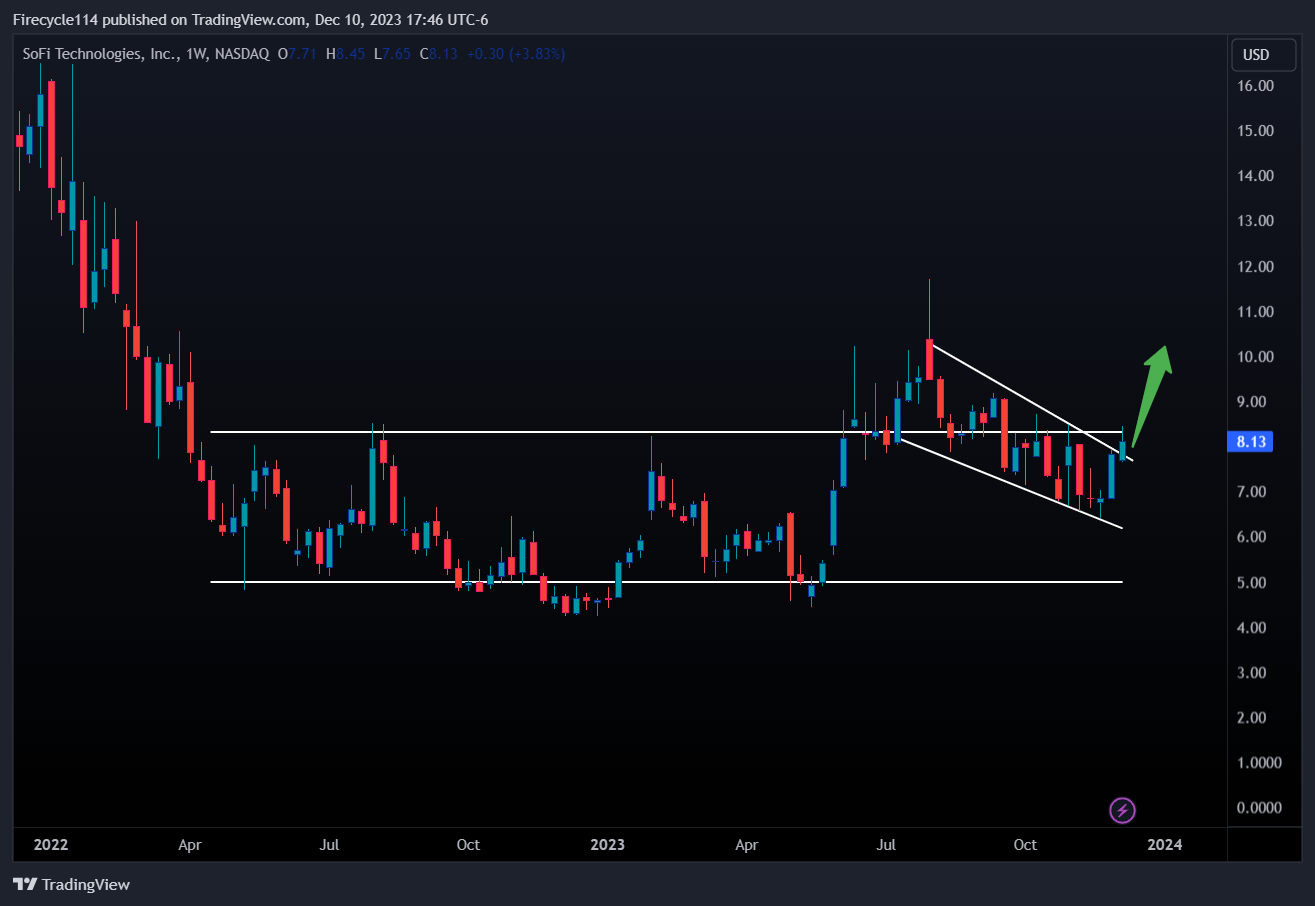Image resolution: width=1315 pixels, height=906 pixels.
Task: Click the purple lightning bolt icon
Action: [1123, 810]
